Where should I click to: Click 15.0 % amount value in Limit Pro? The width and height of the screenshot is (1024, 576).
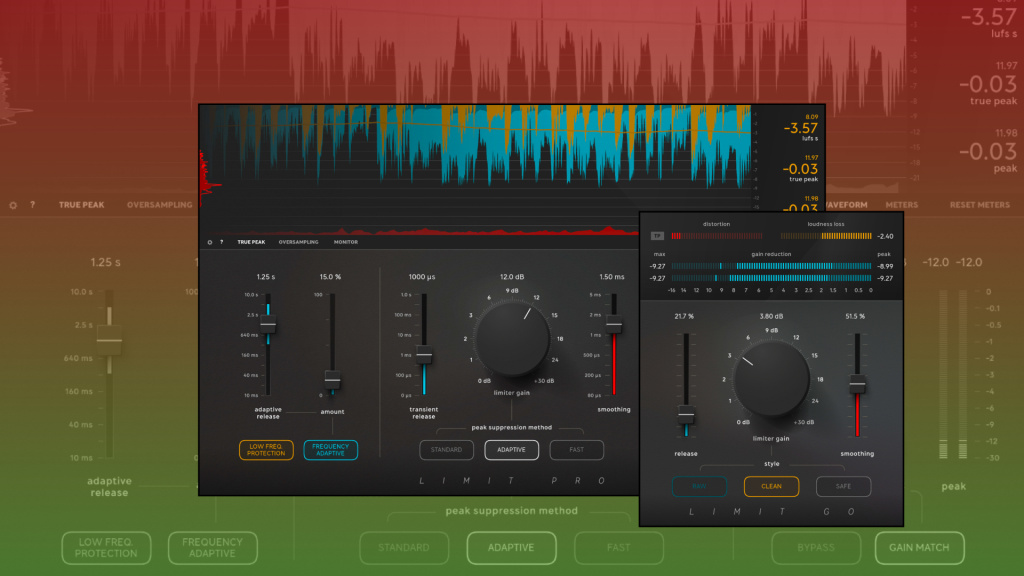click(330, 277)
